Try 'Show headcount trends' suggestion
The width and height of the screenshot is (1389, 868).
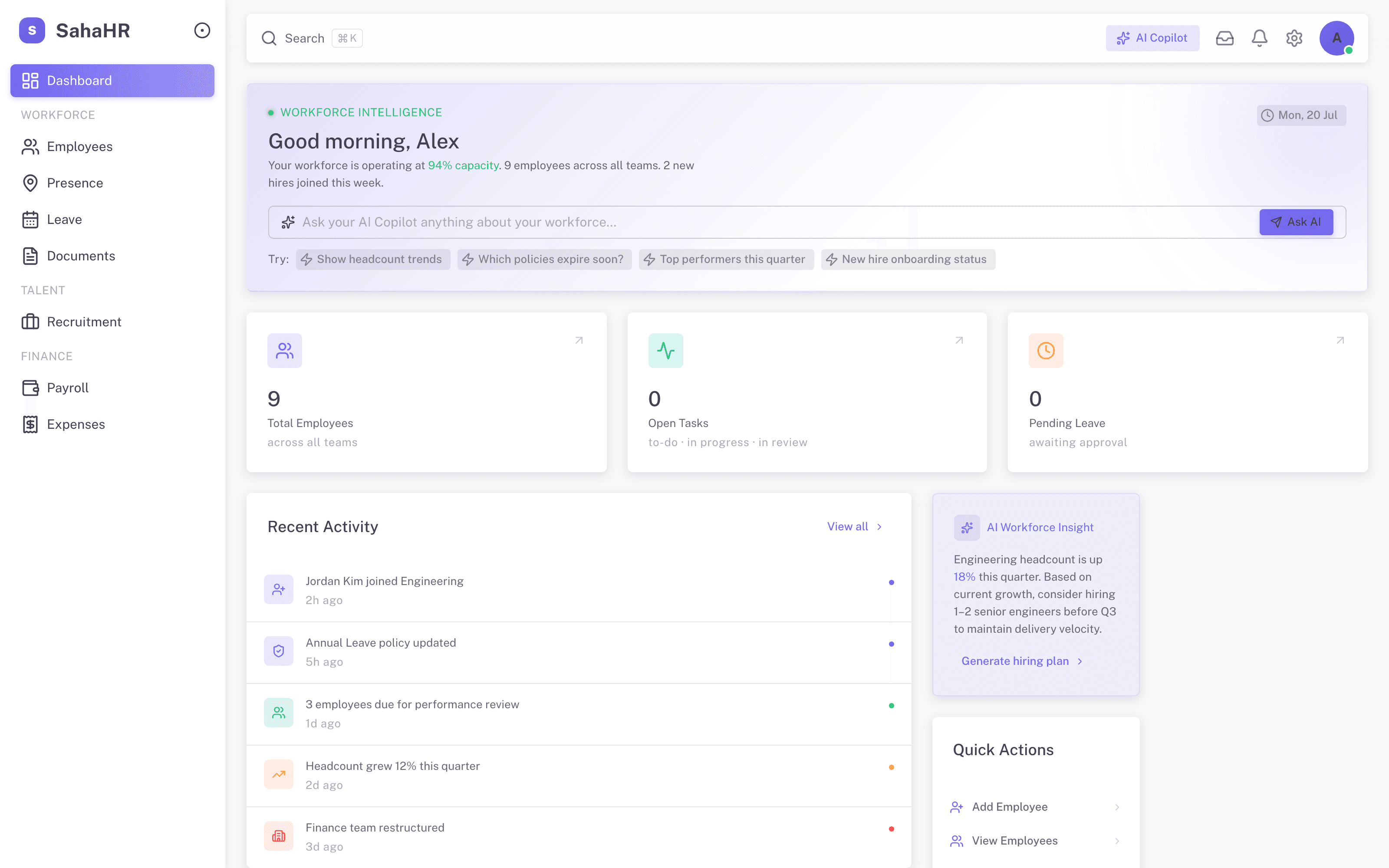tap(373, 260)
